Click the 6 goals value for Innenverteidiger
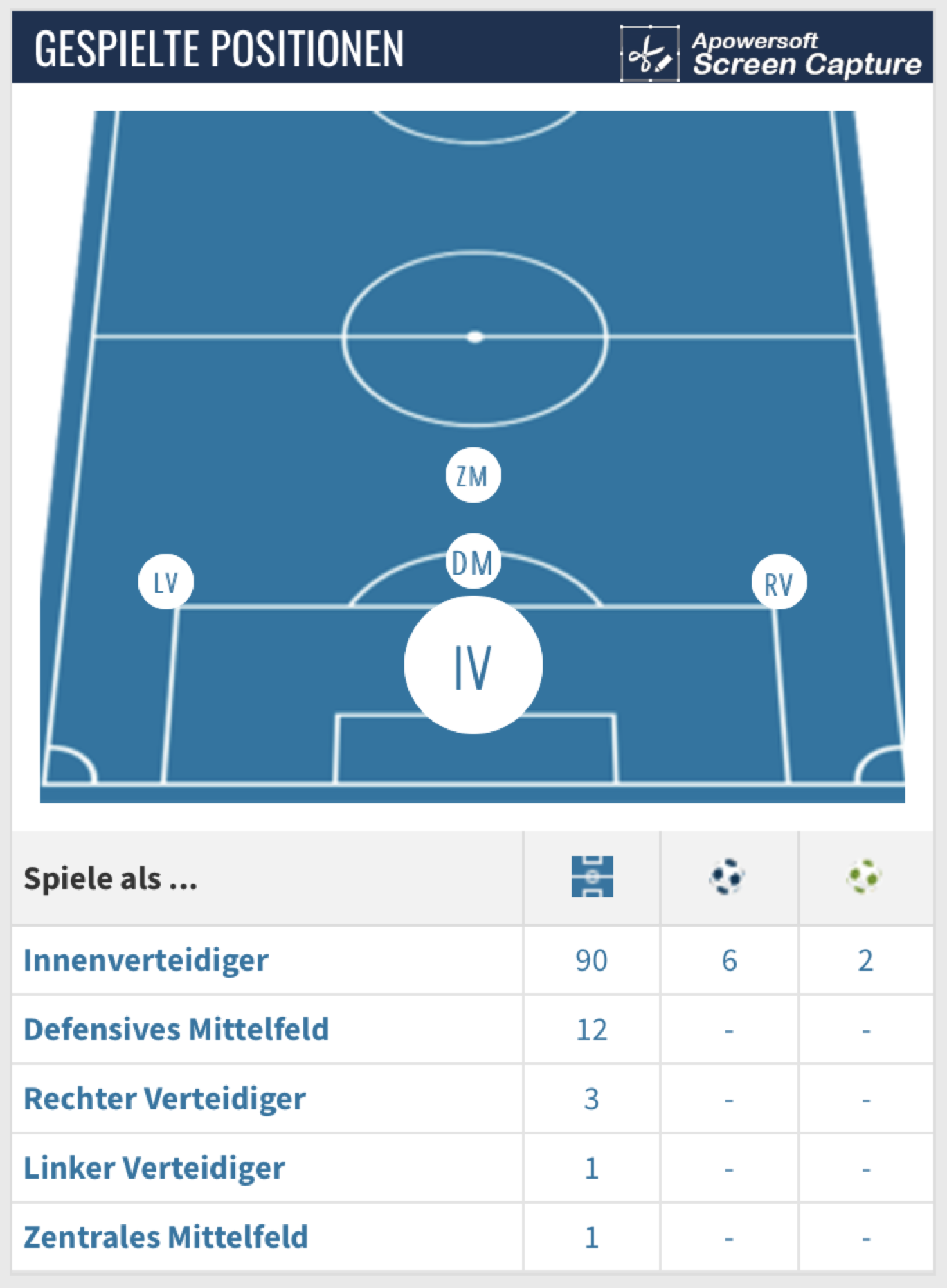The image size is (947, 1288). (x=729, y=960)
